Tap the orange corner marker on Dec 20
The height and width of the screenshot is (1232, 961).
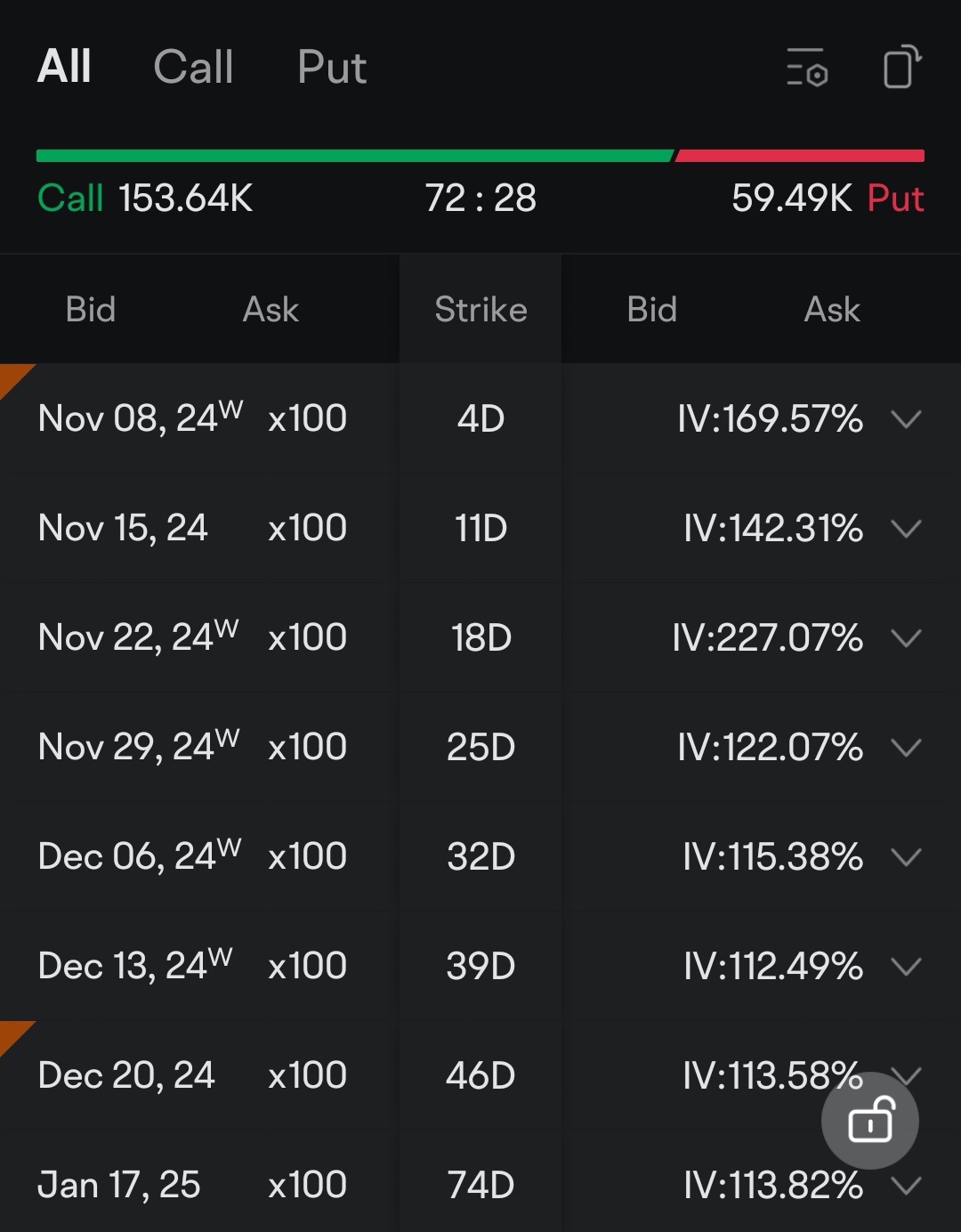point(14,1035)
